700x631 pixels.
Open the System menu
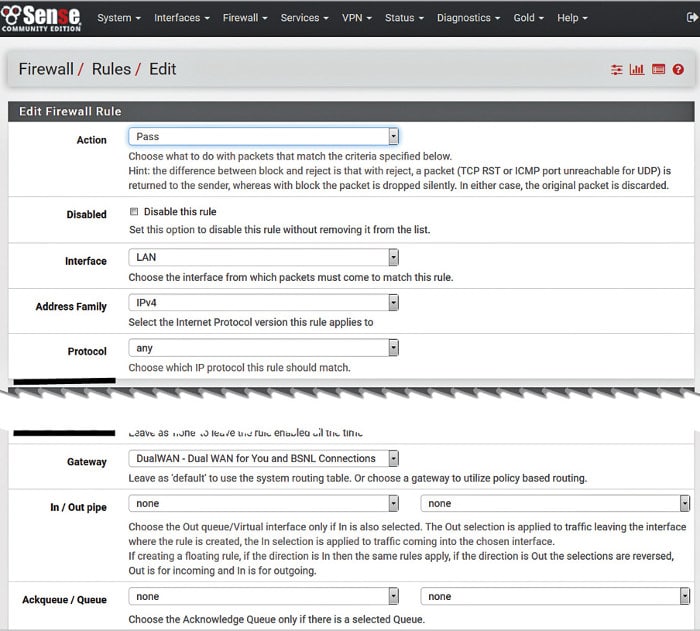119,18
